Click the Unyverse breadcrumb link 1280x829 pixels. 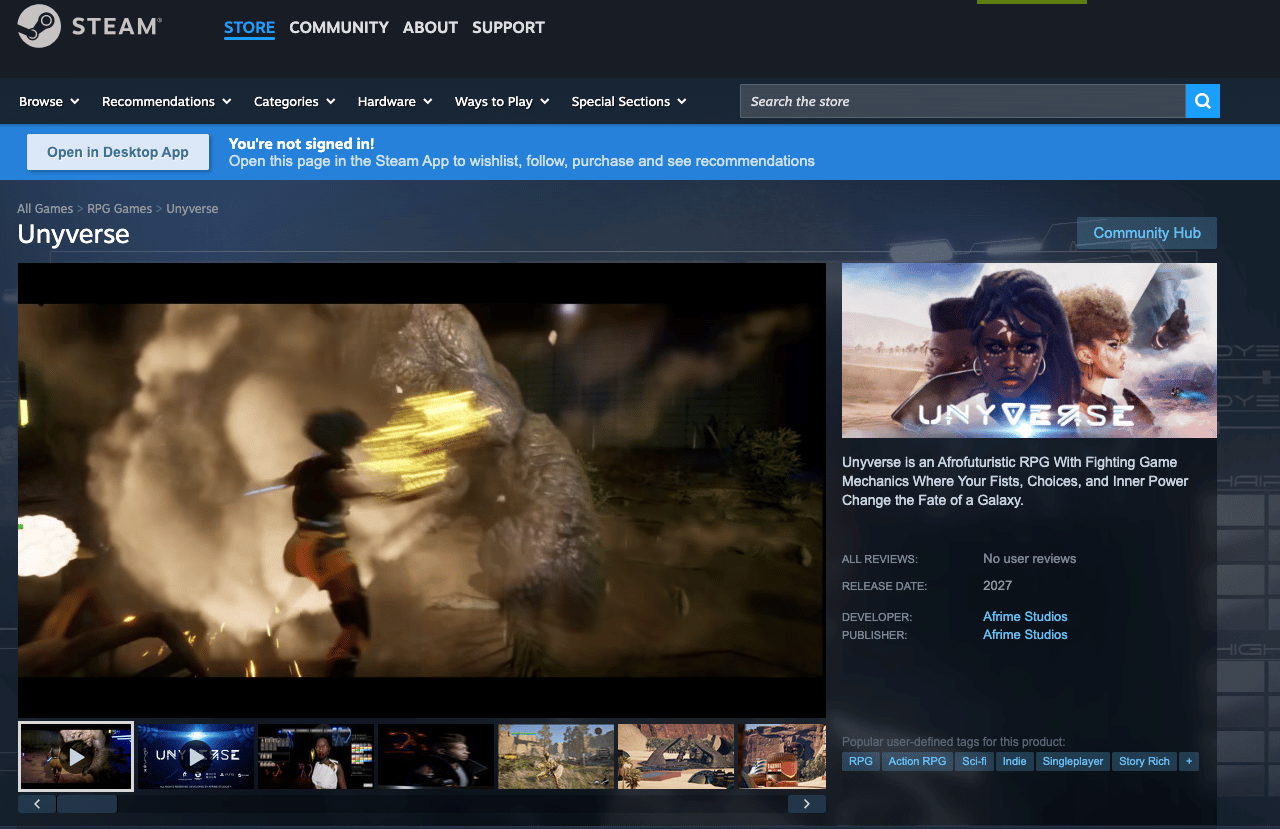pos(192,209)
